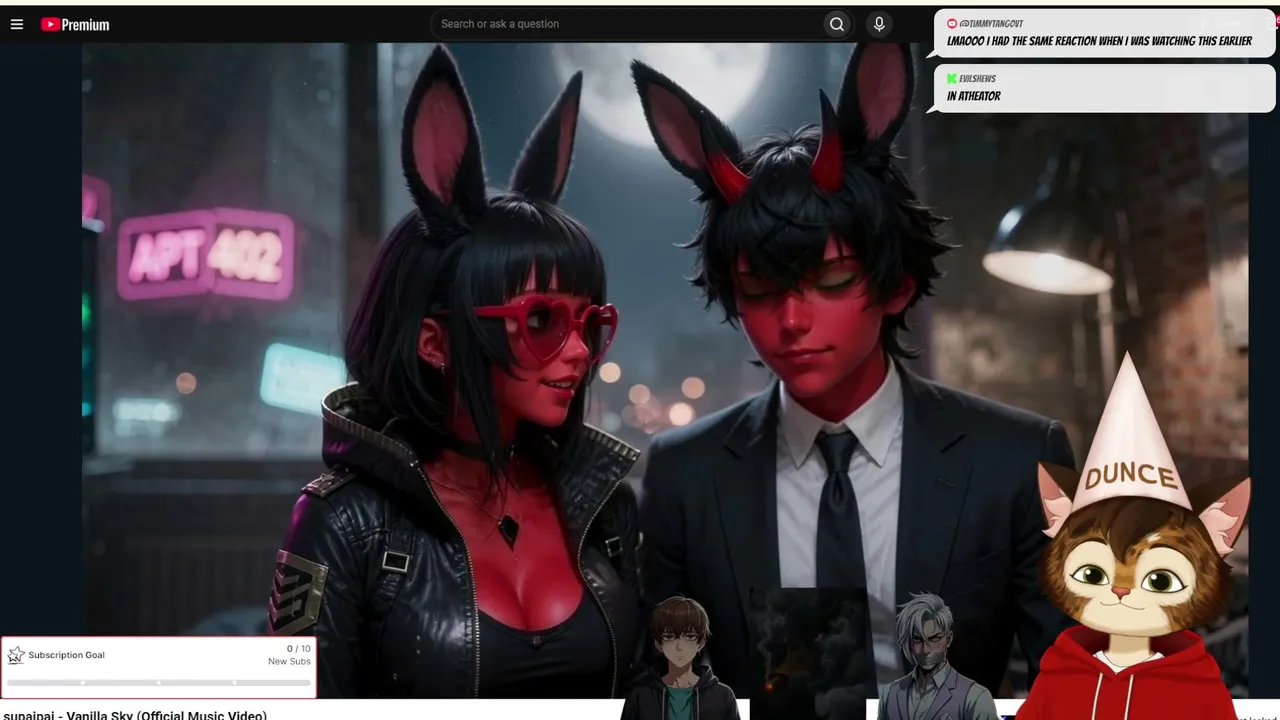Select the "IN ATHEATOR" chat message
Image resolution: width=1280 pixels, height=720 pixels.
[x=974, y=96]
